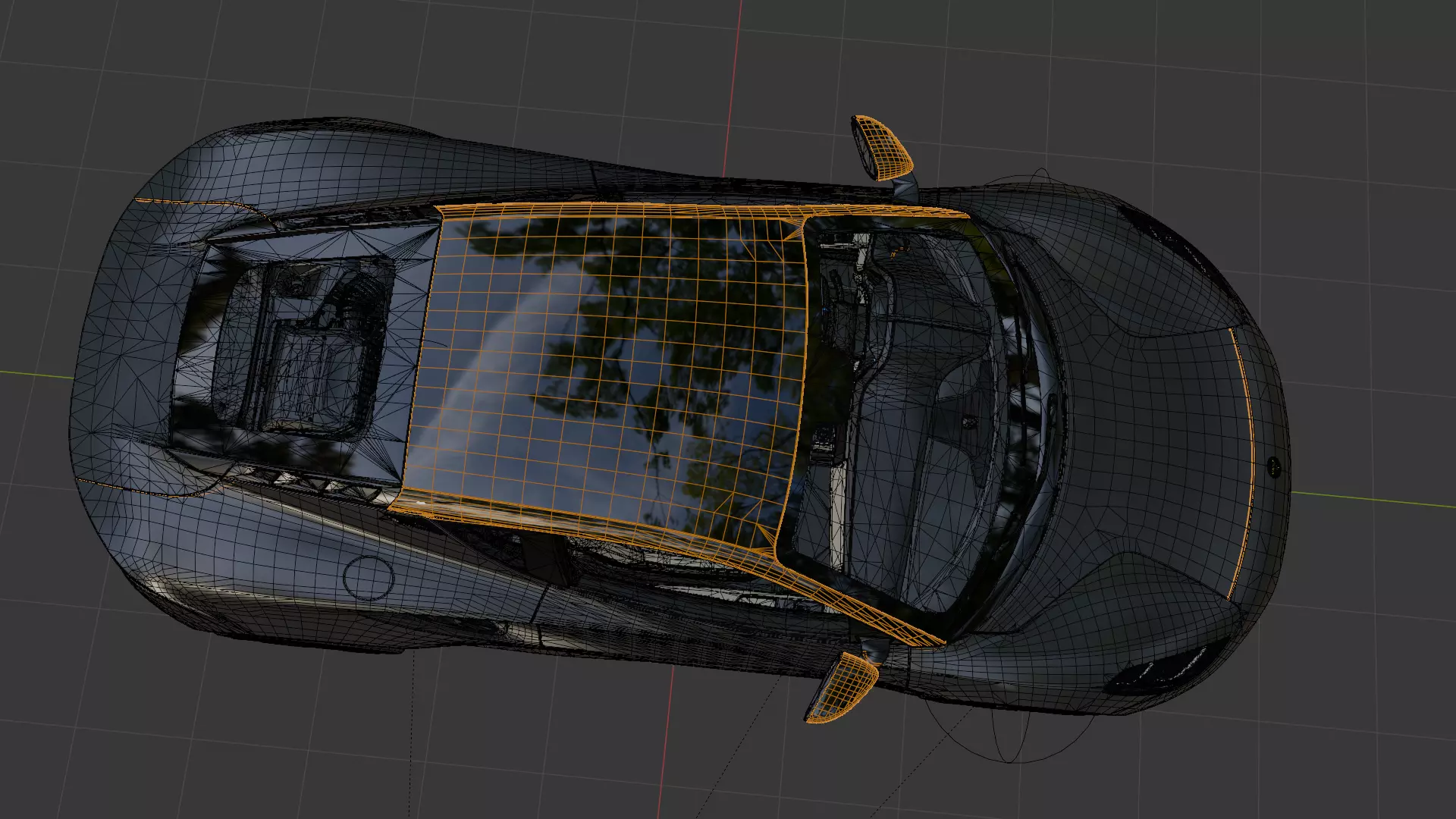1456x819 pixels.
Task: Select the upper orange wireframe side mirror
Action: tap(881, 147)
